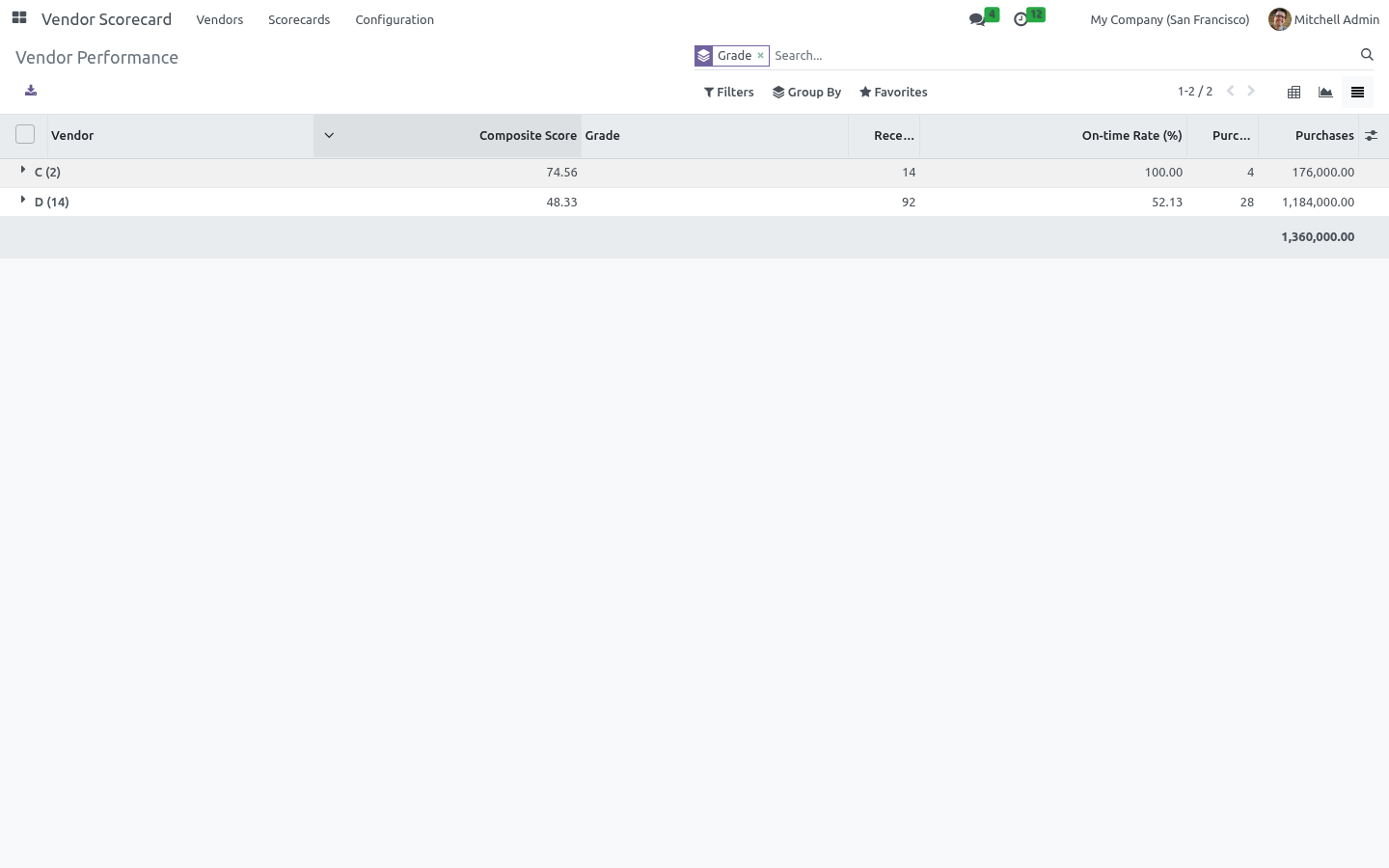Click purchases total 1,360,000.00
Screen dimensions: 1389x868
point(1318,237)
